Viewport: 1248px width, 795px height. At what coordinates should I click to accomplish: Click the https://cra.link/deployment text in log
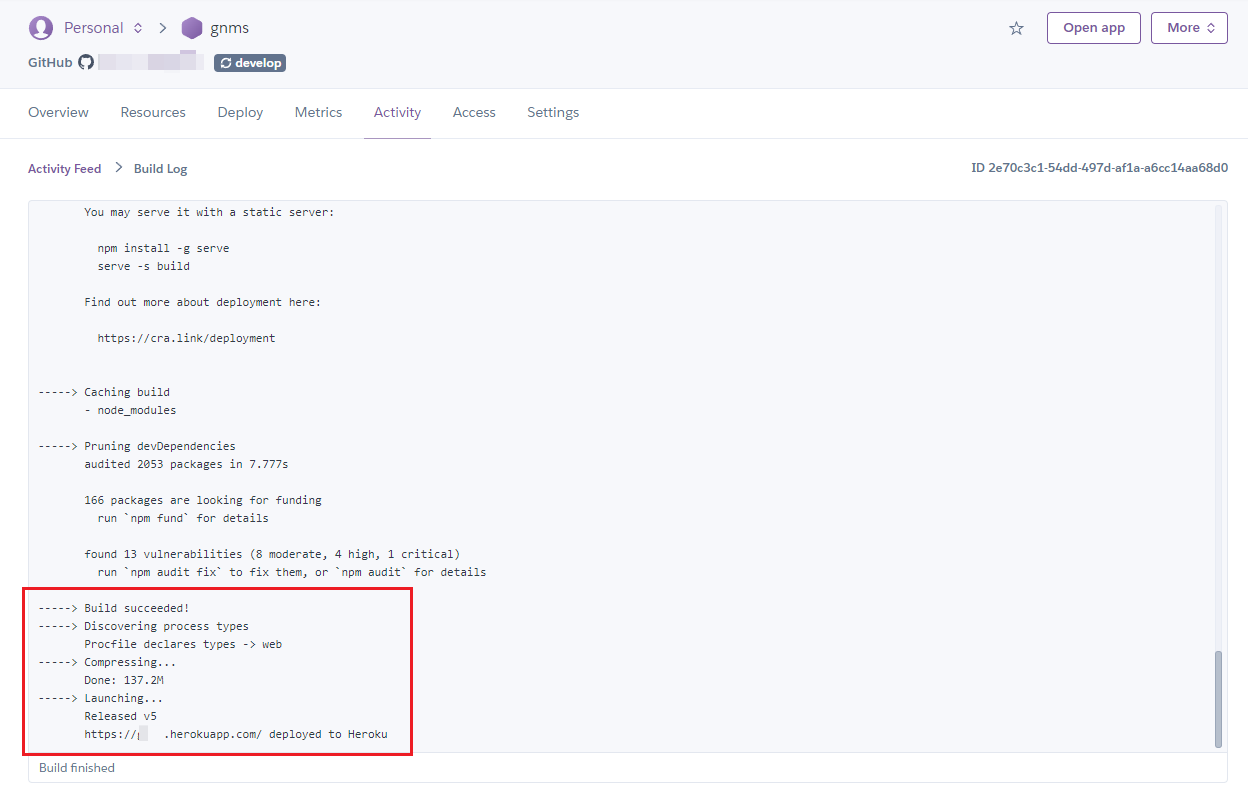(186, 338)
